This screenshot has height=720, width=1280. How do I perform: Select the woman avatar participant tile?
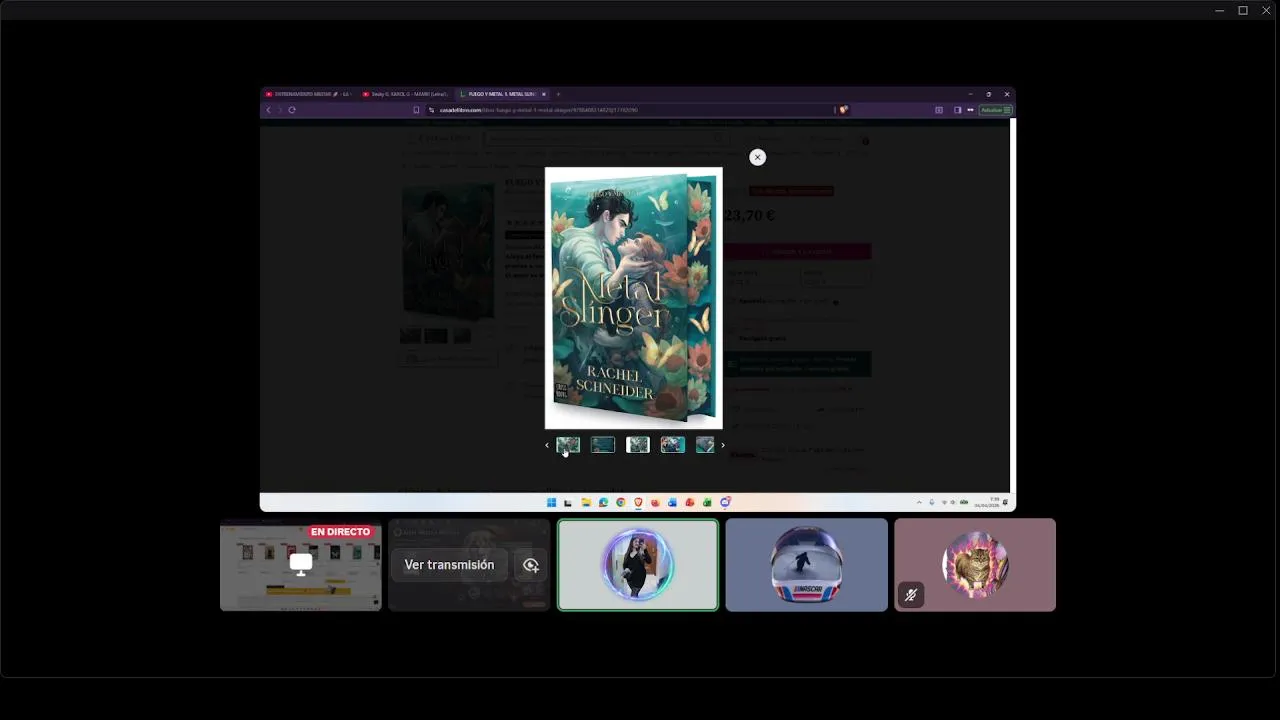638,565
